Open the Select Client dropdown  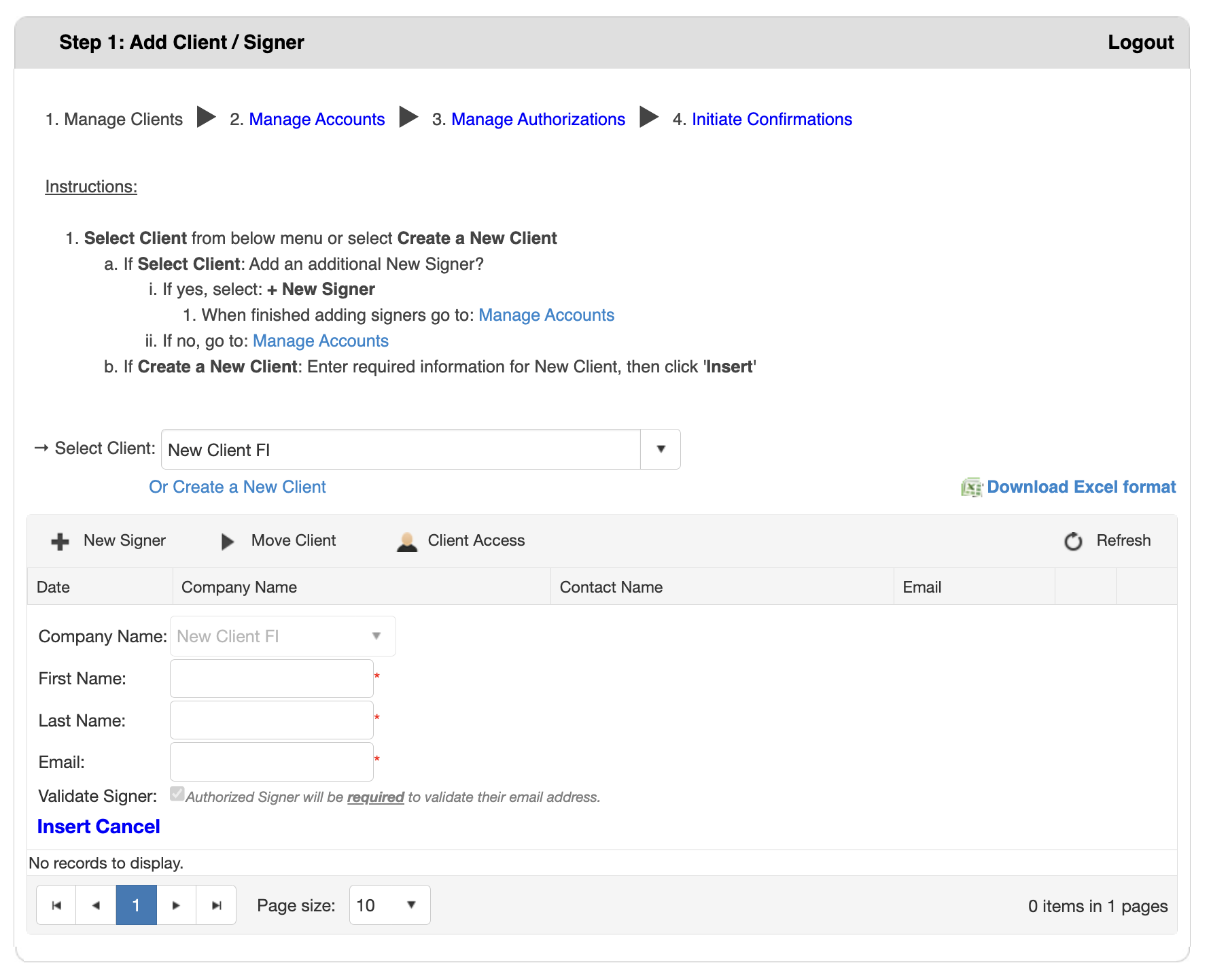point(659,449)
